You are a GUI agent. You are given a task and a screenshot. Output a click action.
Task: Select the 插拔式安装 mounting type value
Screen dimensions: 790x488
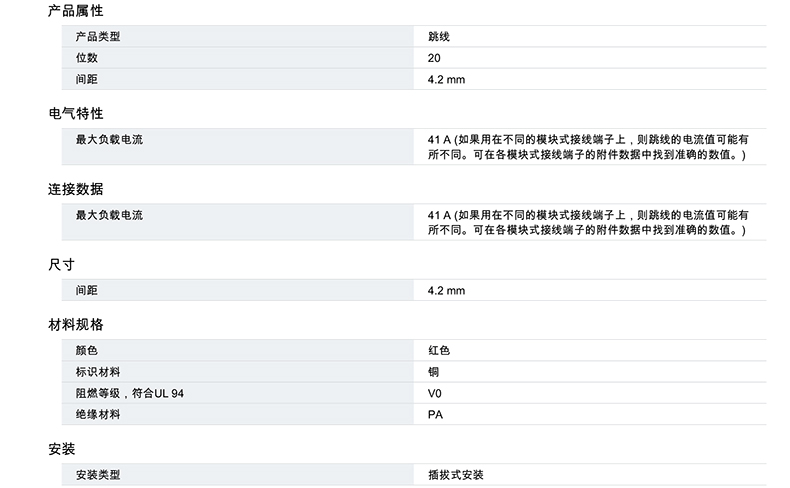click(x=455, y=475)
